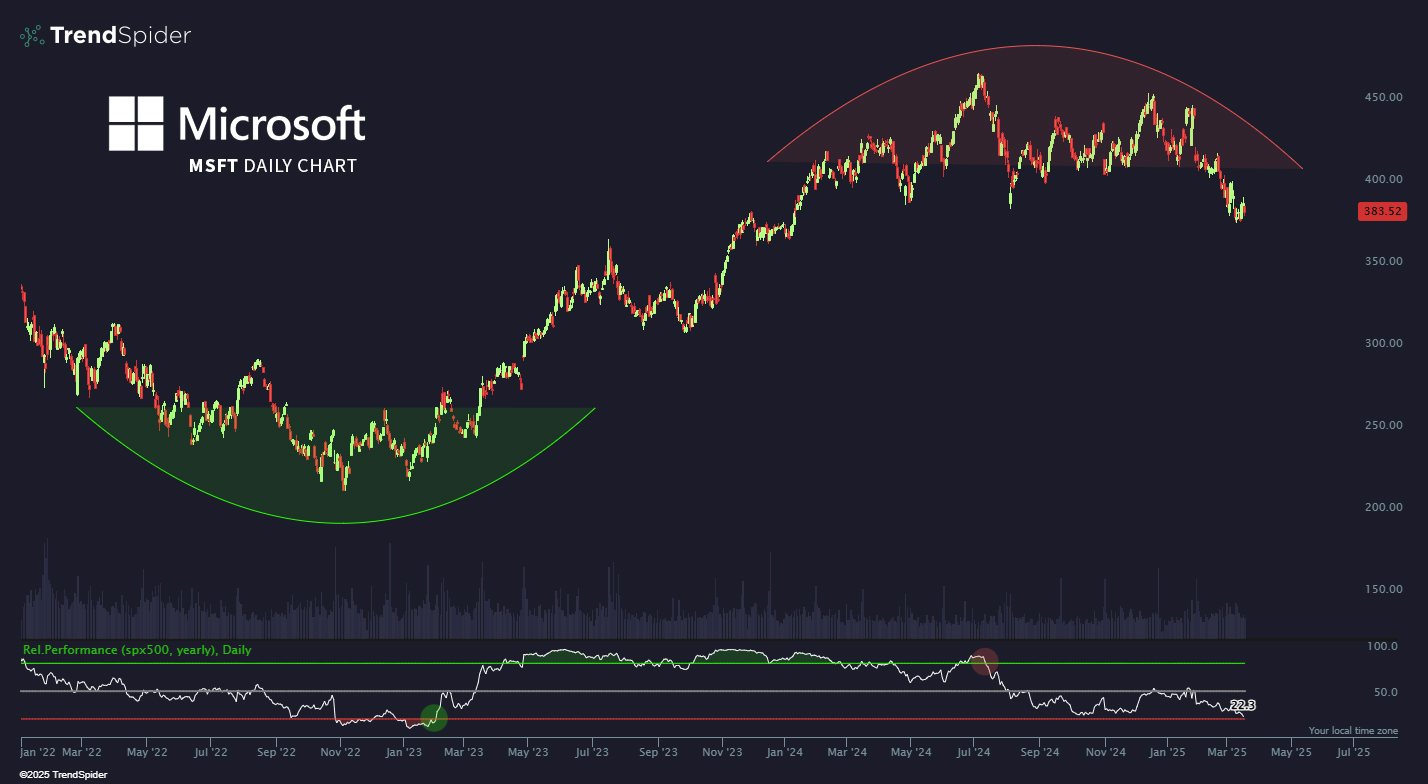Click the Mar '25 date label
The image size is (1428, 784).
[x=1227, y=751]
